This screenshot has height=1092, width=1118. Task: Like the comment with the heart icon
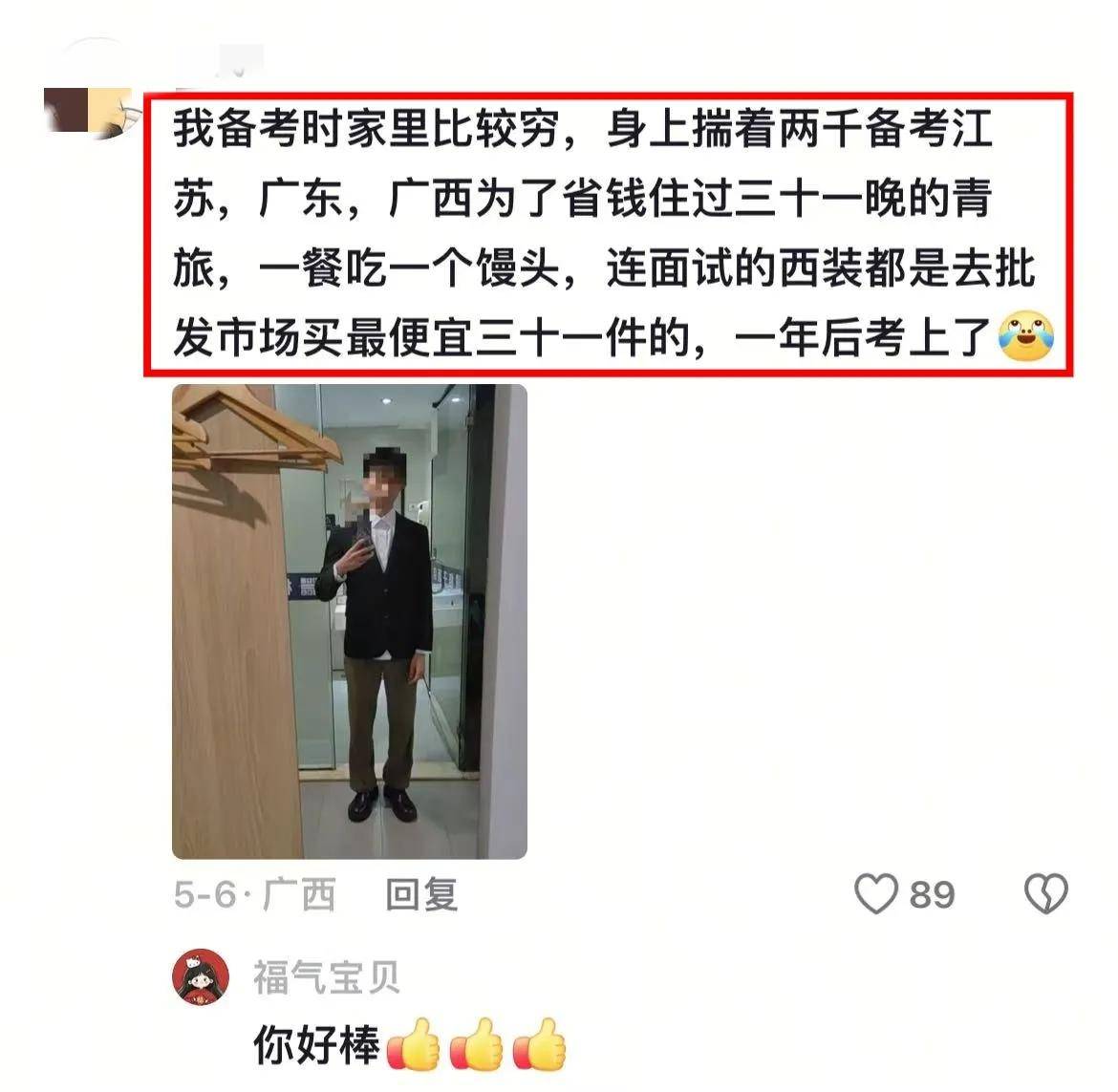(876, 893)
